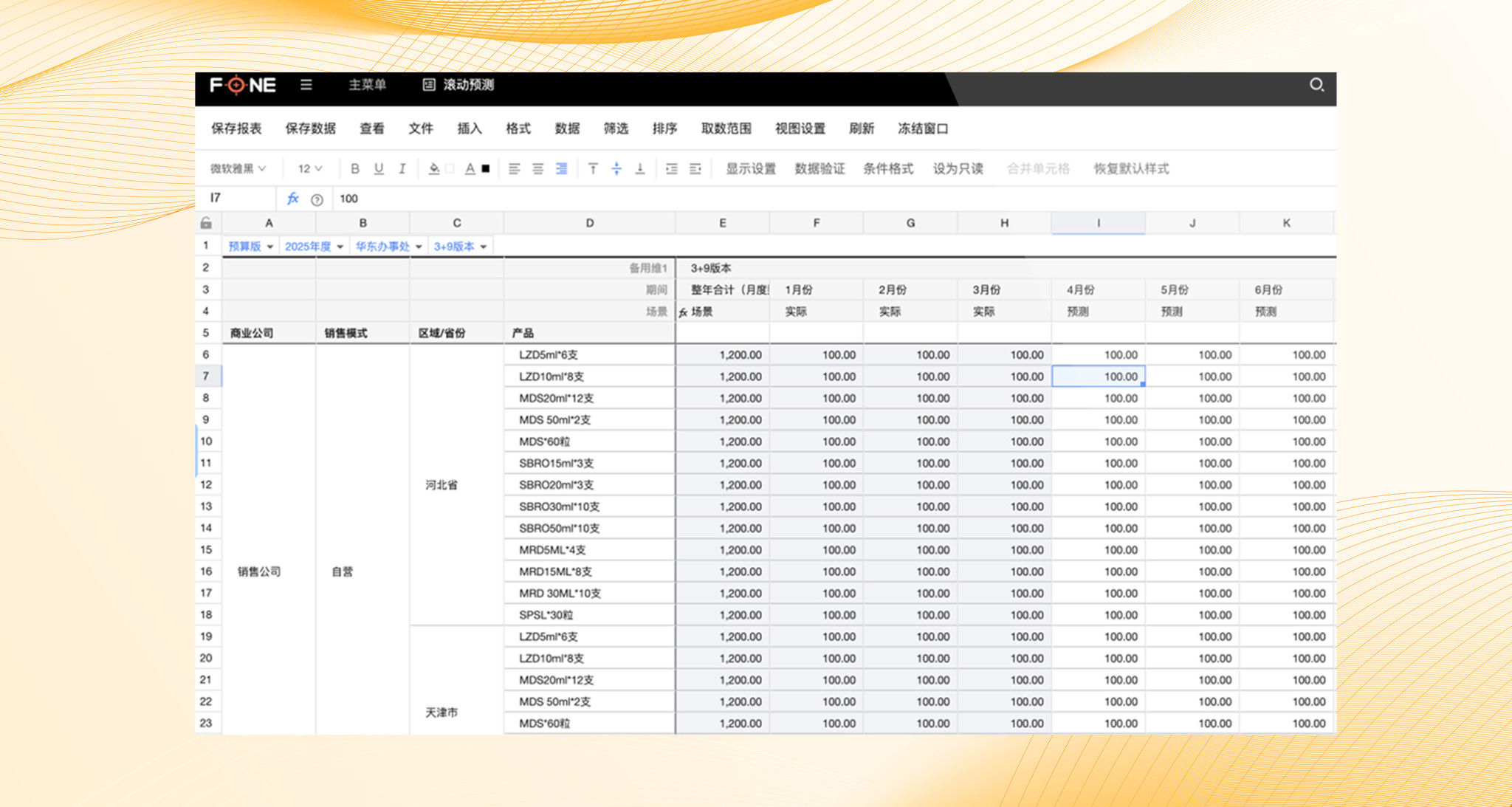Open the hamburger menu icon

click(306, 85)
